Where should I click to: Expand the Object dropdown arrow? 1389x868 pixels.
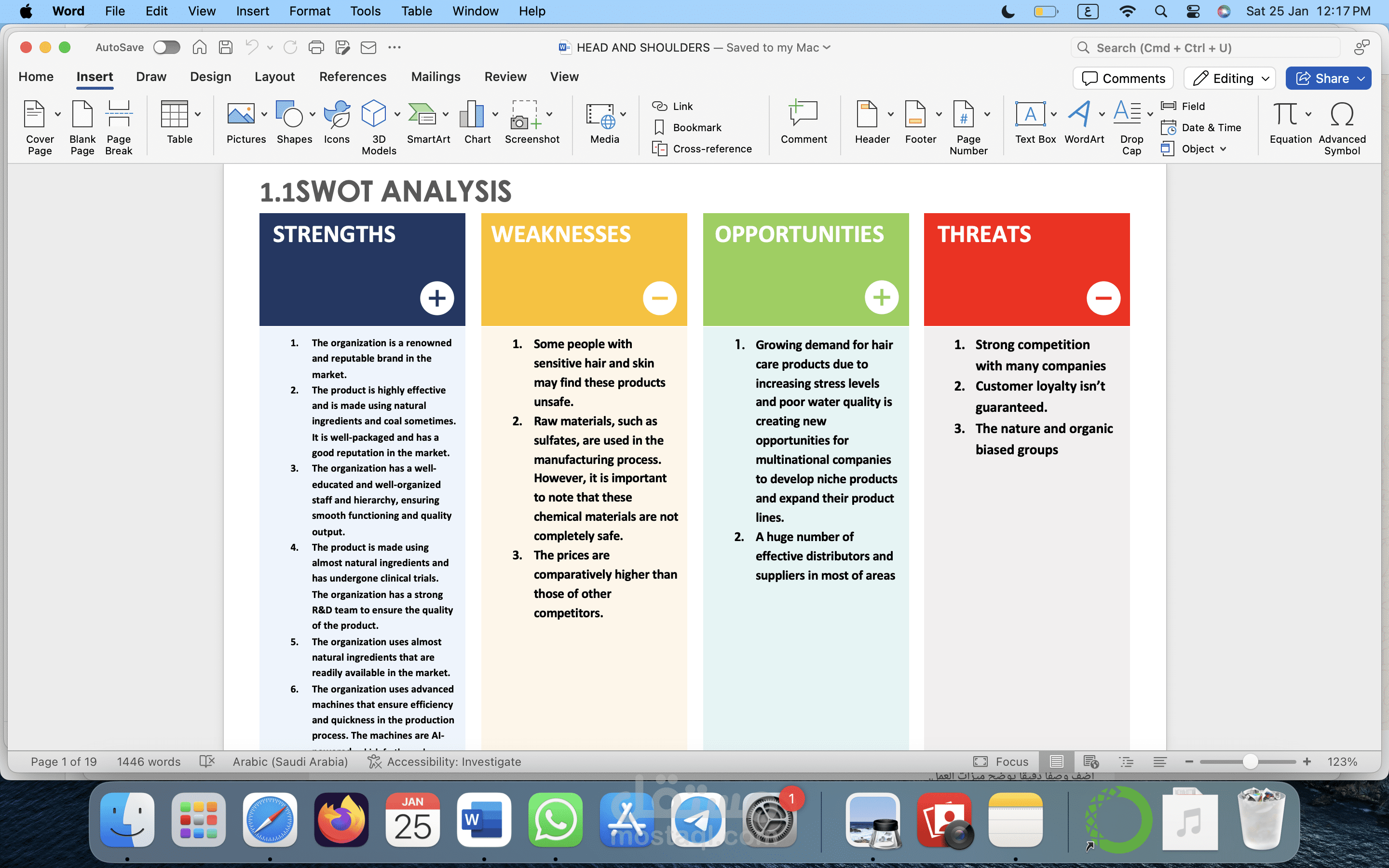point(1223,149)
